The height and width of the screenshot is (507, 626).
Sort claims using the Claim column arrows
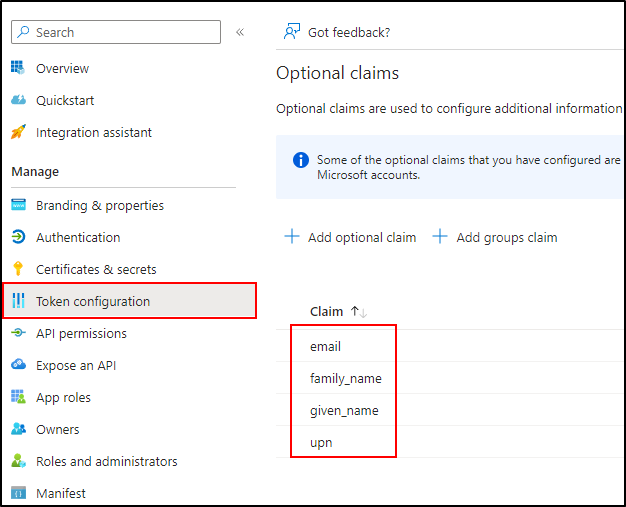pyautogui.click(x=359, y=312)
